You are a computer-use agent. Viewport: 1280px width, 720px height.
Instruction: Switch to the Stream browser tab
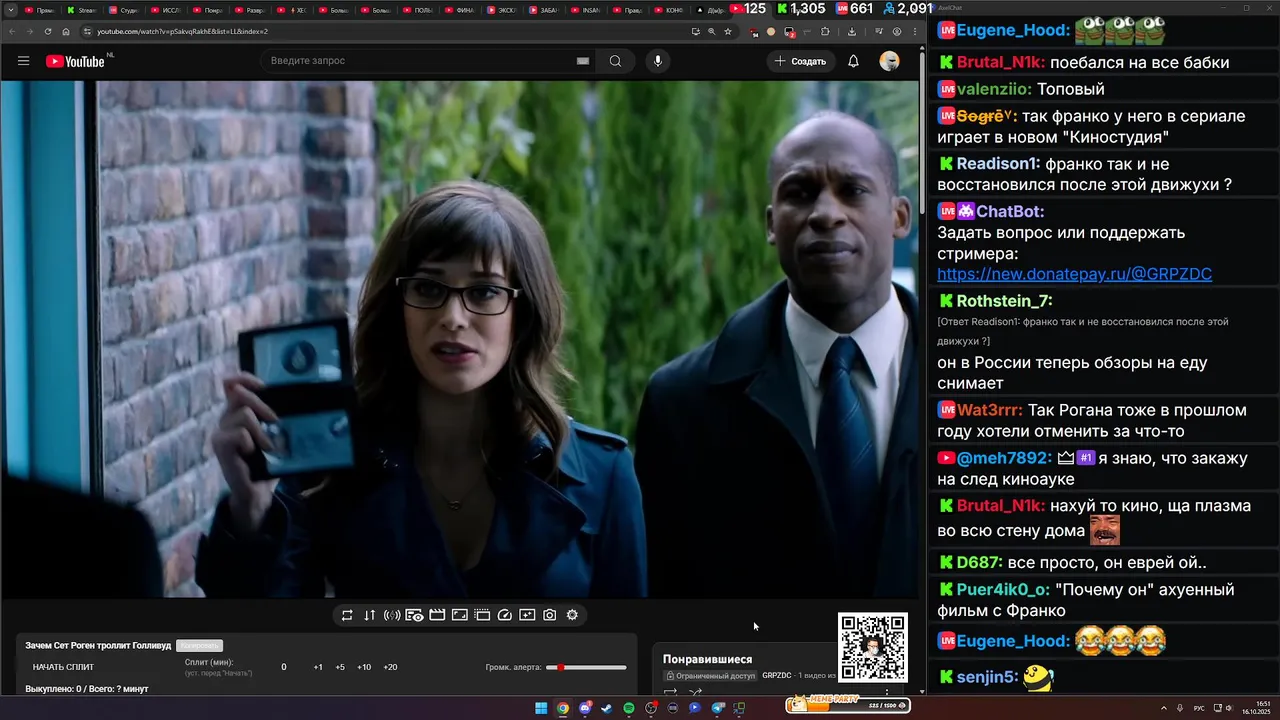pos(82,10)
